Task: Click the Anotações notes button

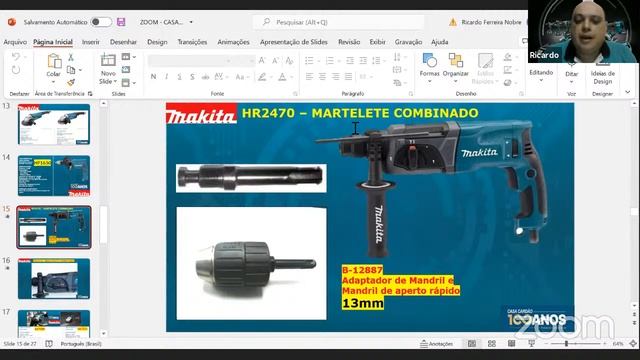Action: [436, 344]
